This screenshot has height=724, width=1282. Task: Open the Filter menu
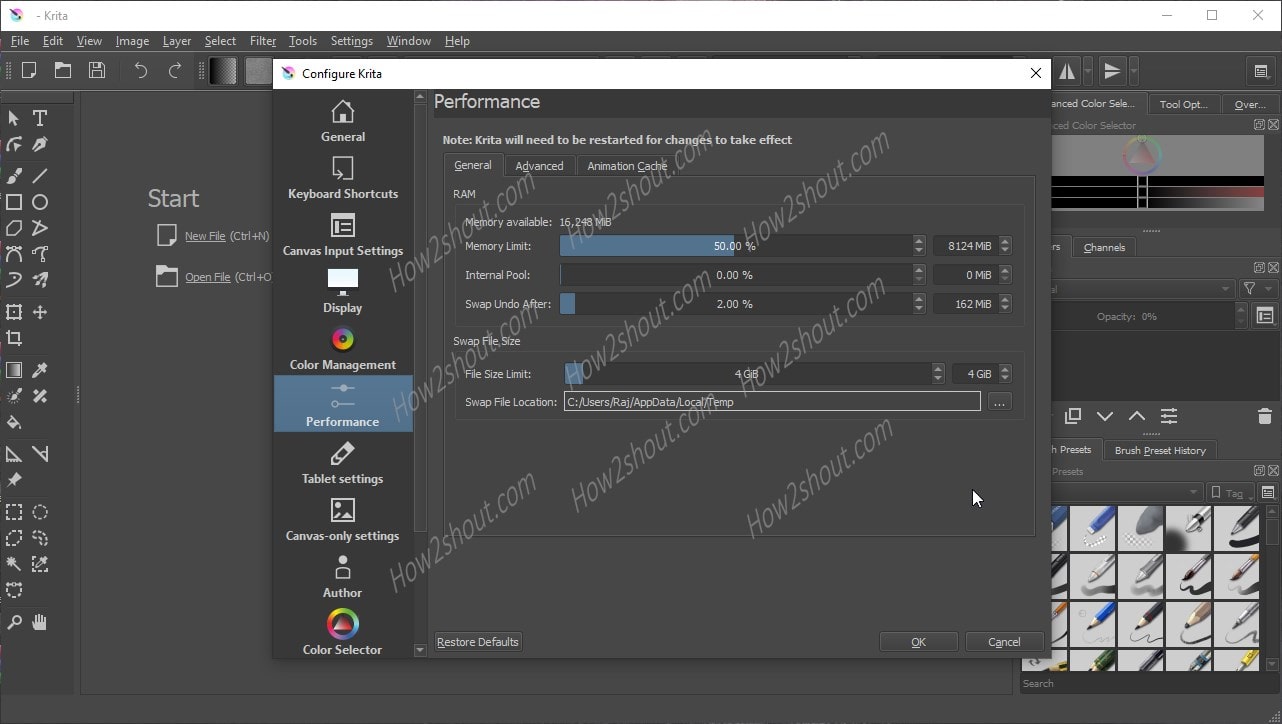tap(263, 41)
